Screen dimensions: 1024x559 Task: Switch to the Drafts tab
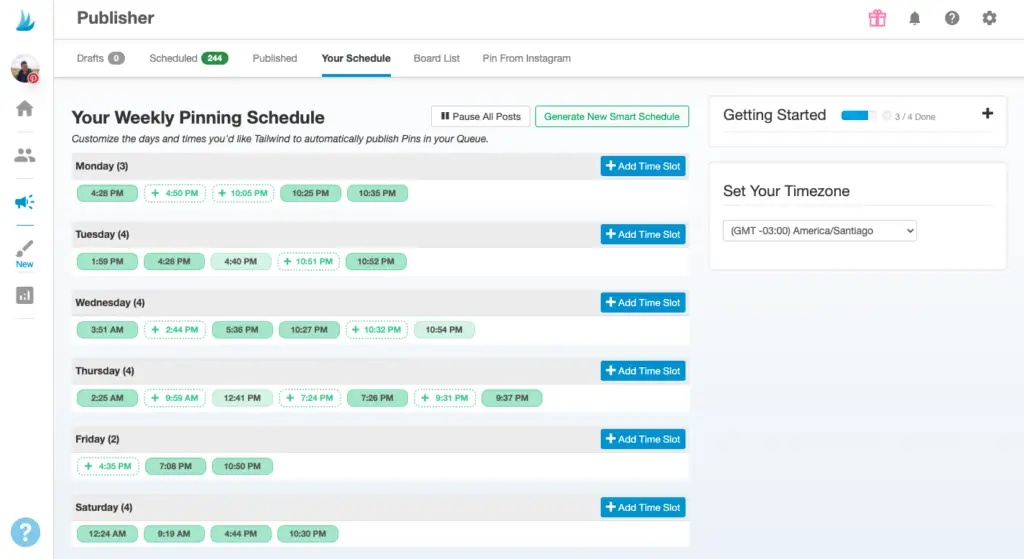[x=100, y=58]
